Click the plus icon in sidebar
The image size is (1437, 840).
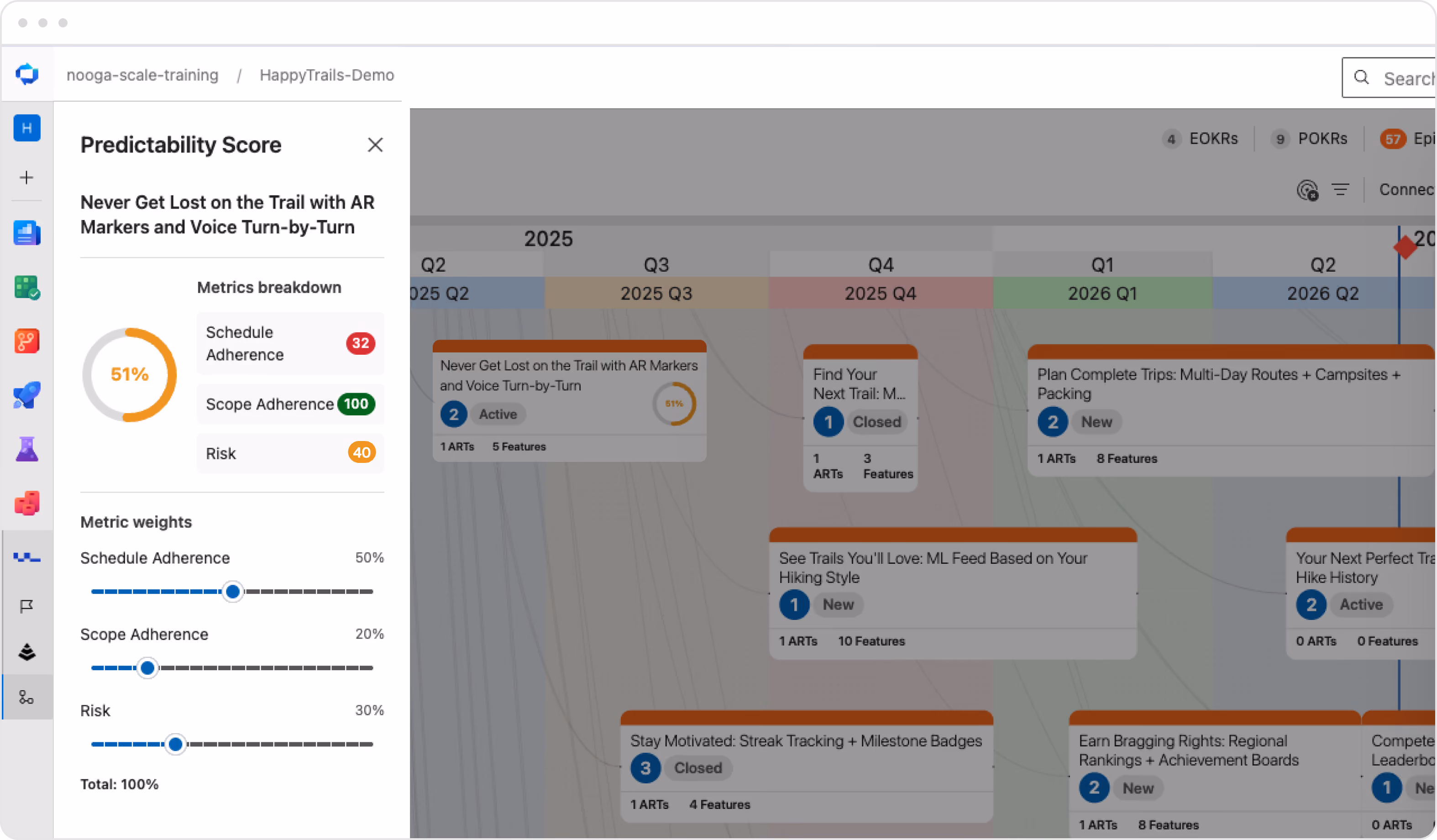point(26,177)
